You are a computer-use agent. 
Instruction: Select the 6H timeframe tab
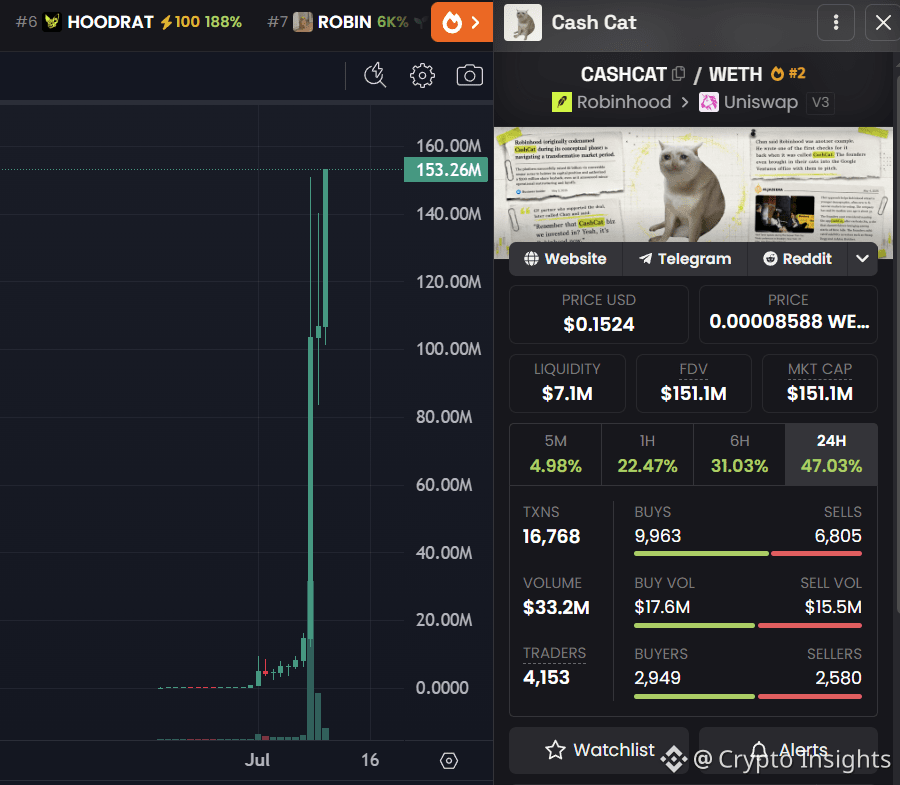(x=739, y=454)
